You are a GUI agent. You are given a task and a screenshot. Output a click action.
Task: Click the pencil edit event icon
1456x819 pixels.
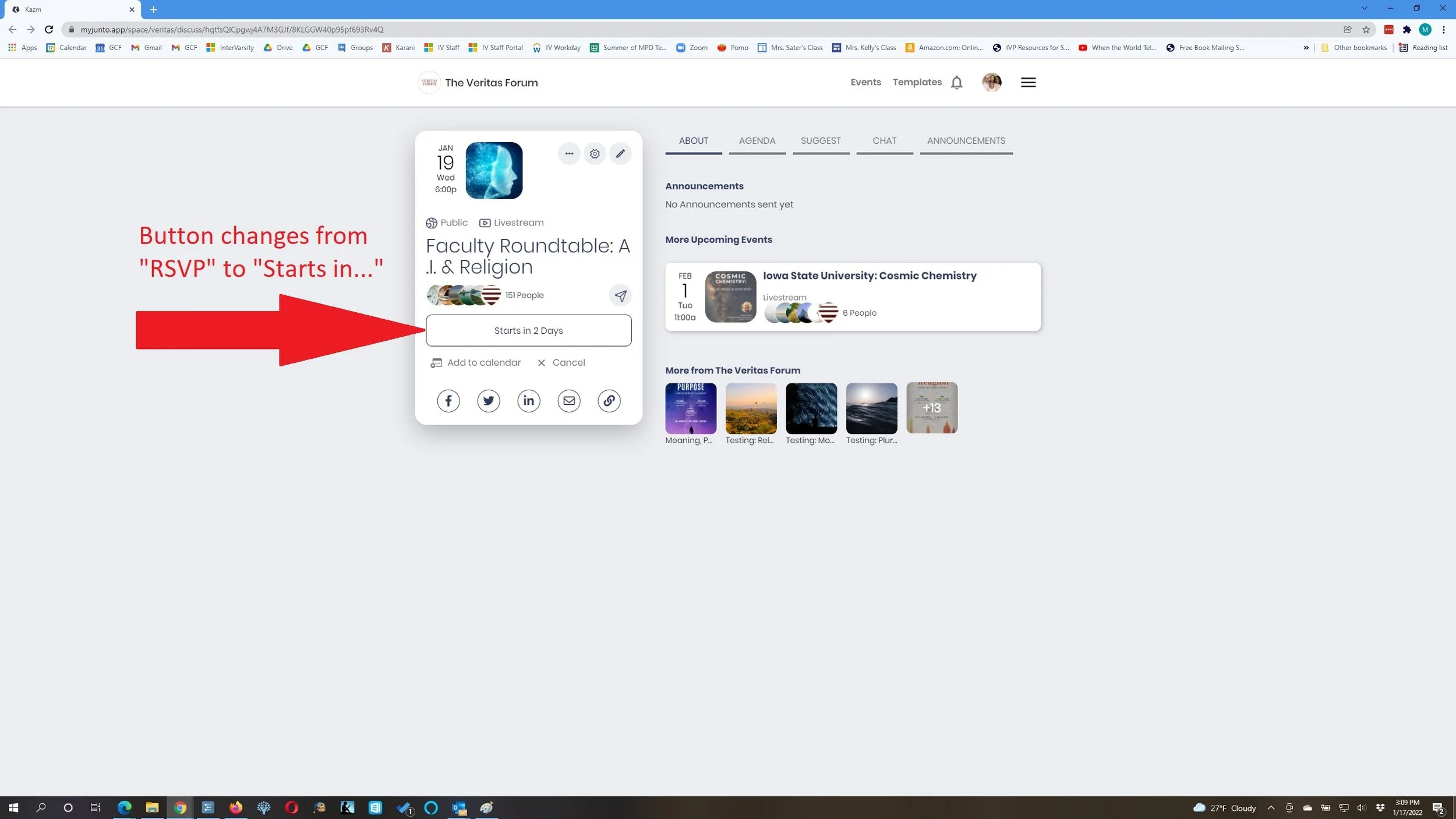click(x=620, y=154)
